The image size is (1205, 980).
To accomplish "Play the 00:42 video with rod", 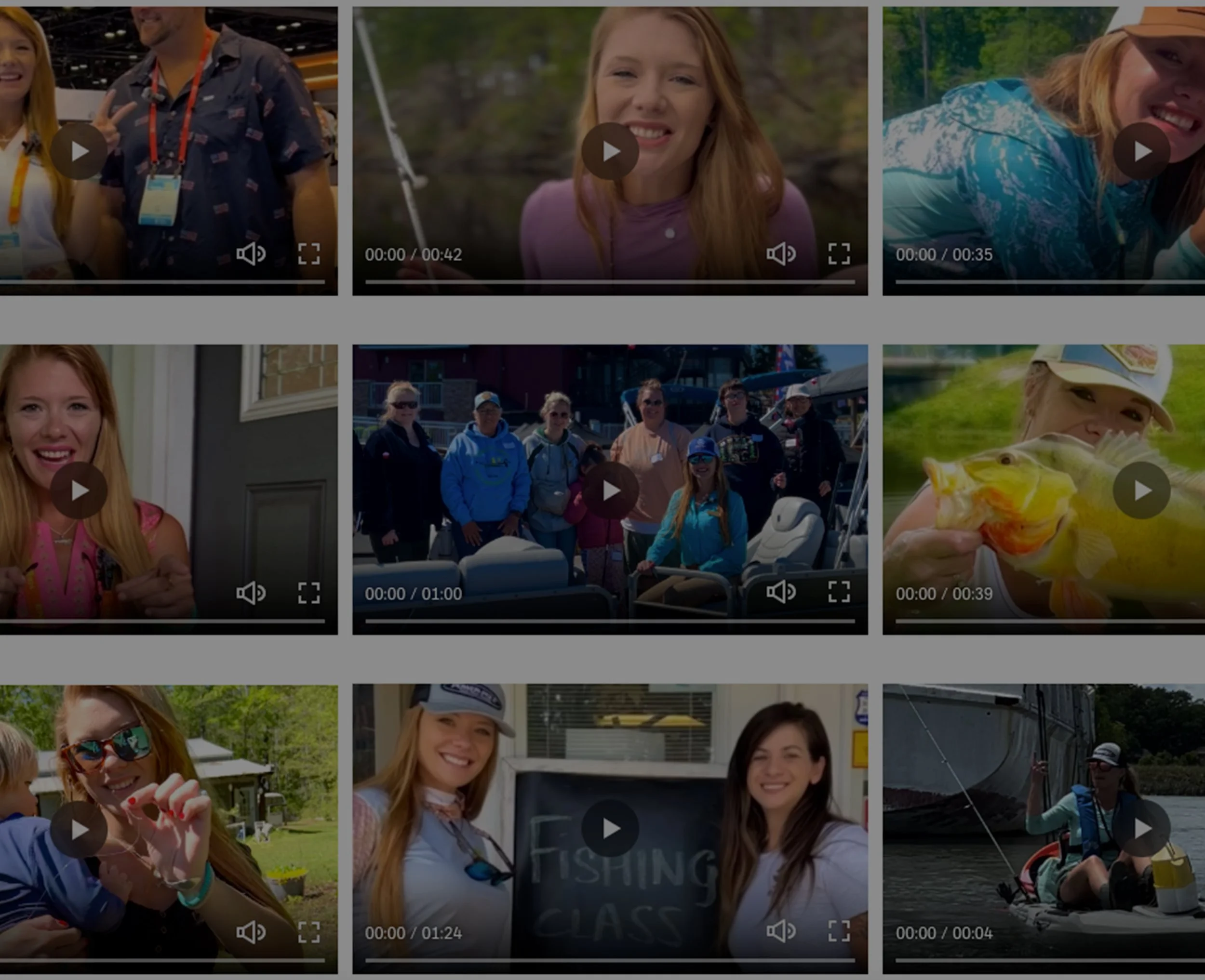I will coord(610,151).
